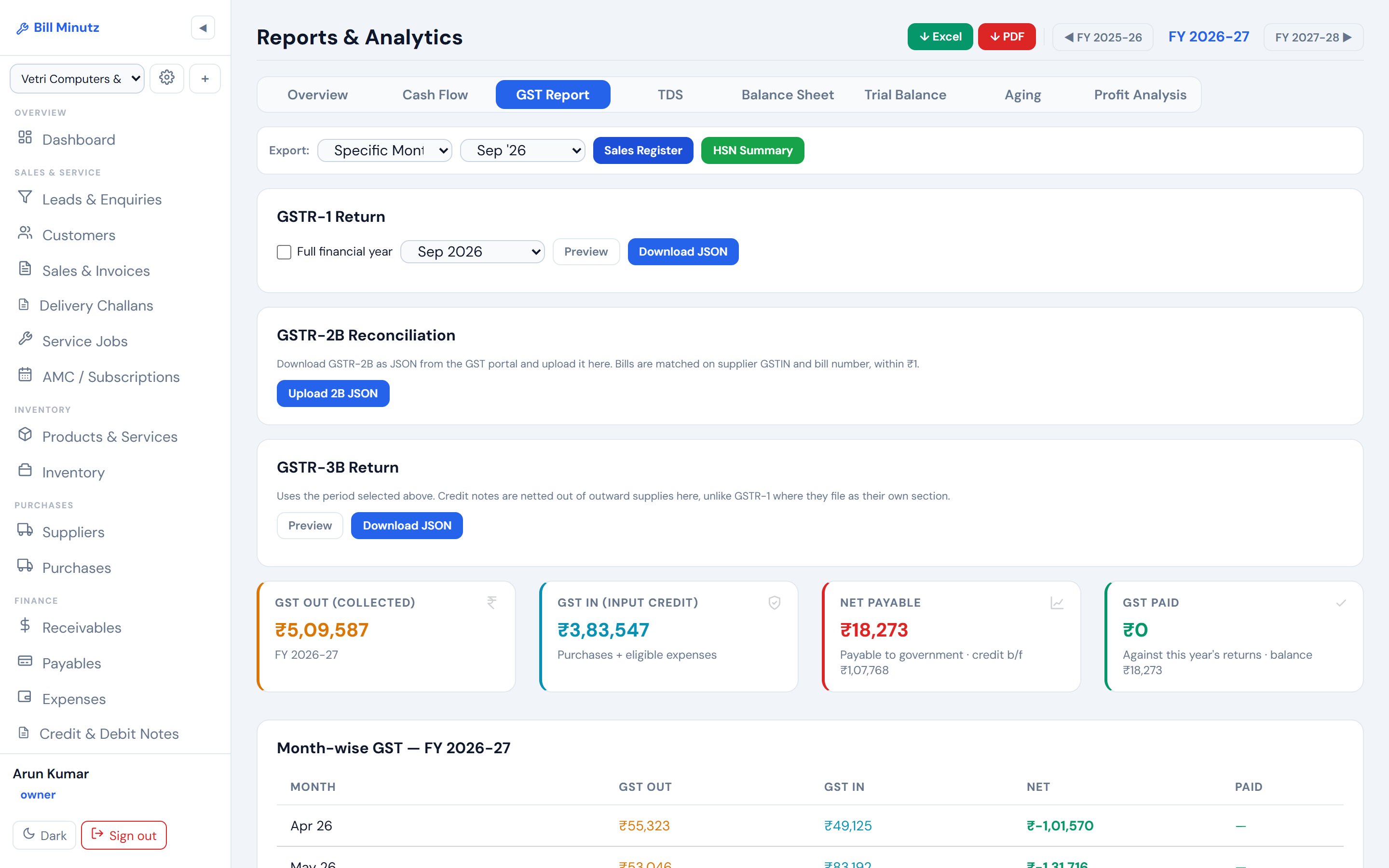
Task: Click the Customers people icon
Action: tap(25, 232)
